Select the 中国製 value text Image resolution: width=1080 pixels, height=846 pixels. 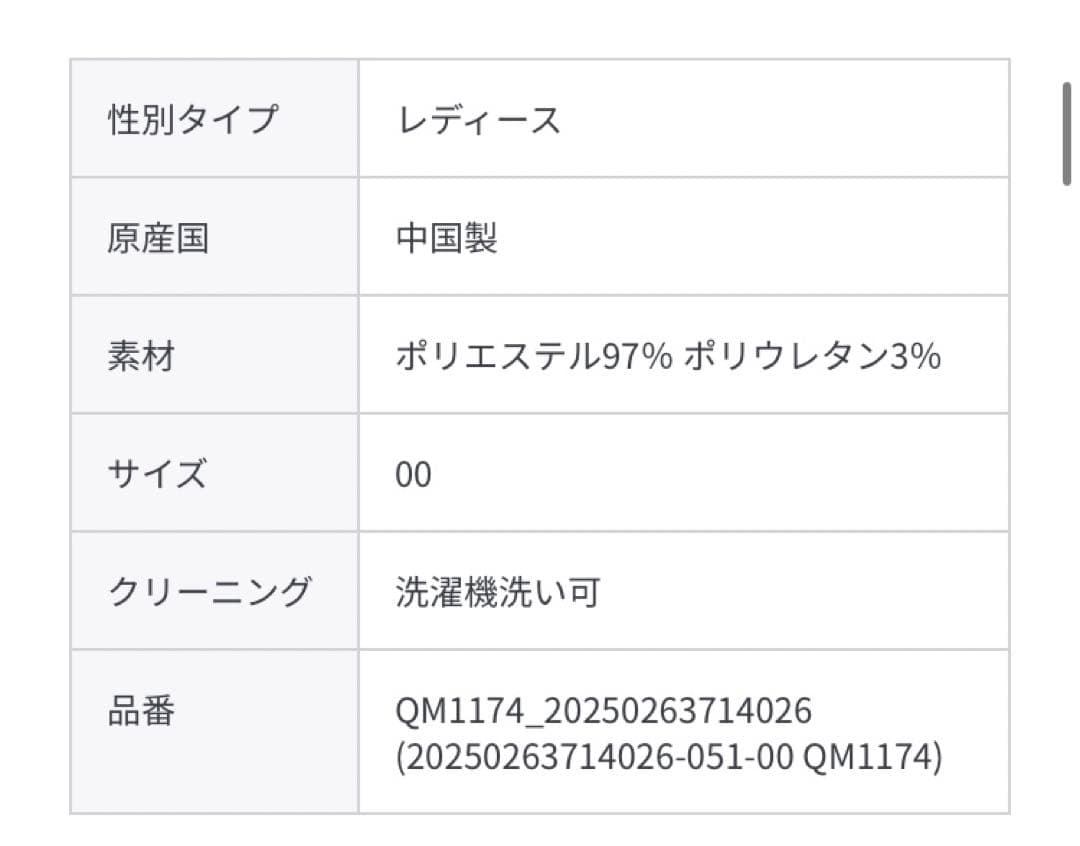(446, 238)
